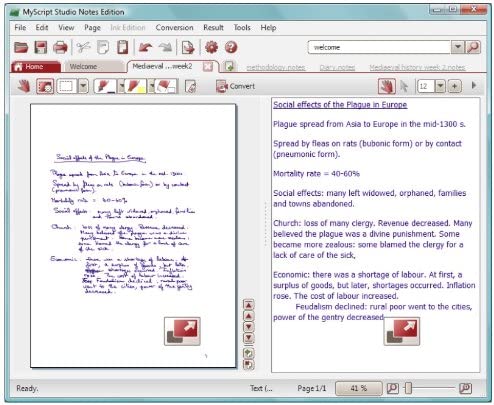Select the Mediaeval ...week2 tab

[x=162, y=66]
